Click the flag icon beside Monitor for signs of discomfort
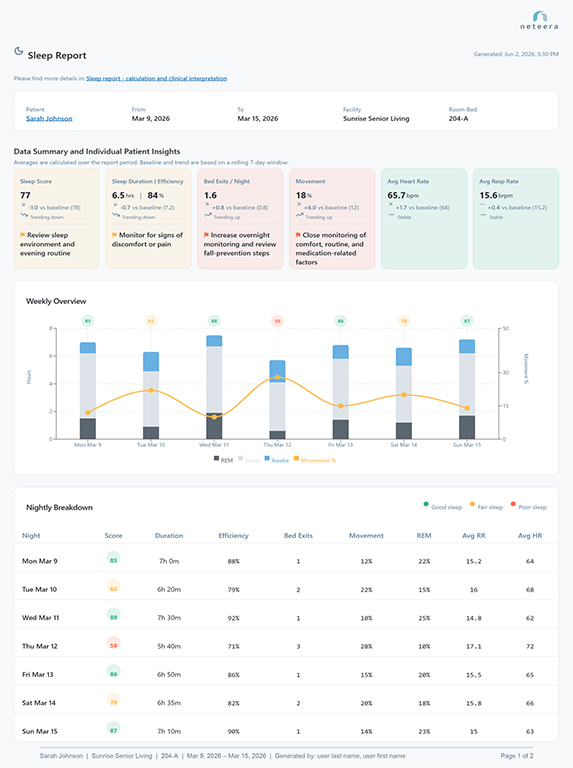573x768 pixels. [115, 235]
